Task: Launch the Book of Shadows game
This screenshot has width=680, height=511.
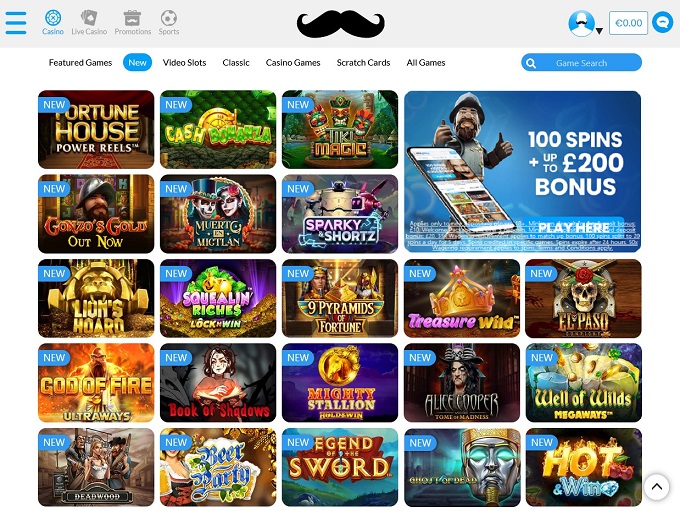Action: pos(218,383)
